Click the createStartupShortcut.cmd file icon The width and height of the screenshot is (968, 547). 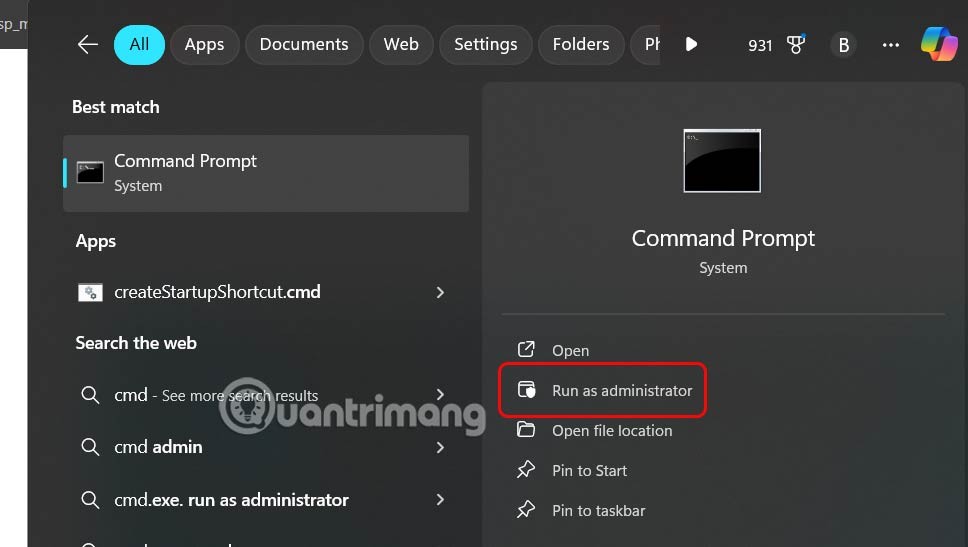[90, 293]
